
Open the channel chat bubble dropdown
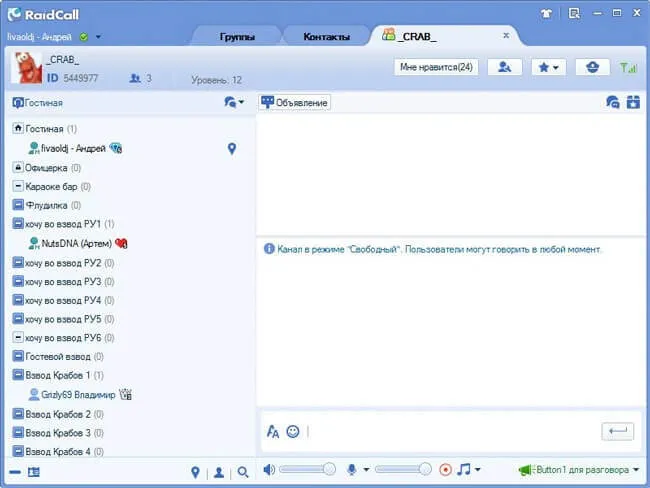click(x=234, y=102)
